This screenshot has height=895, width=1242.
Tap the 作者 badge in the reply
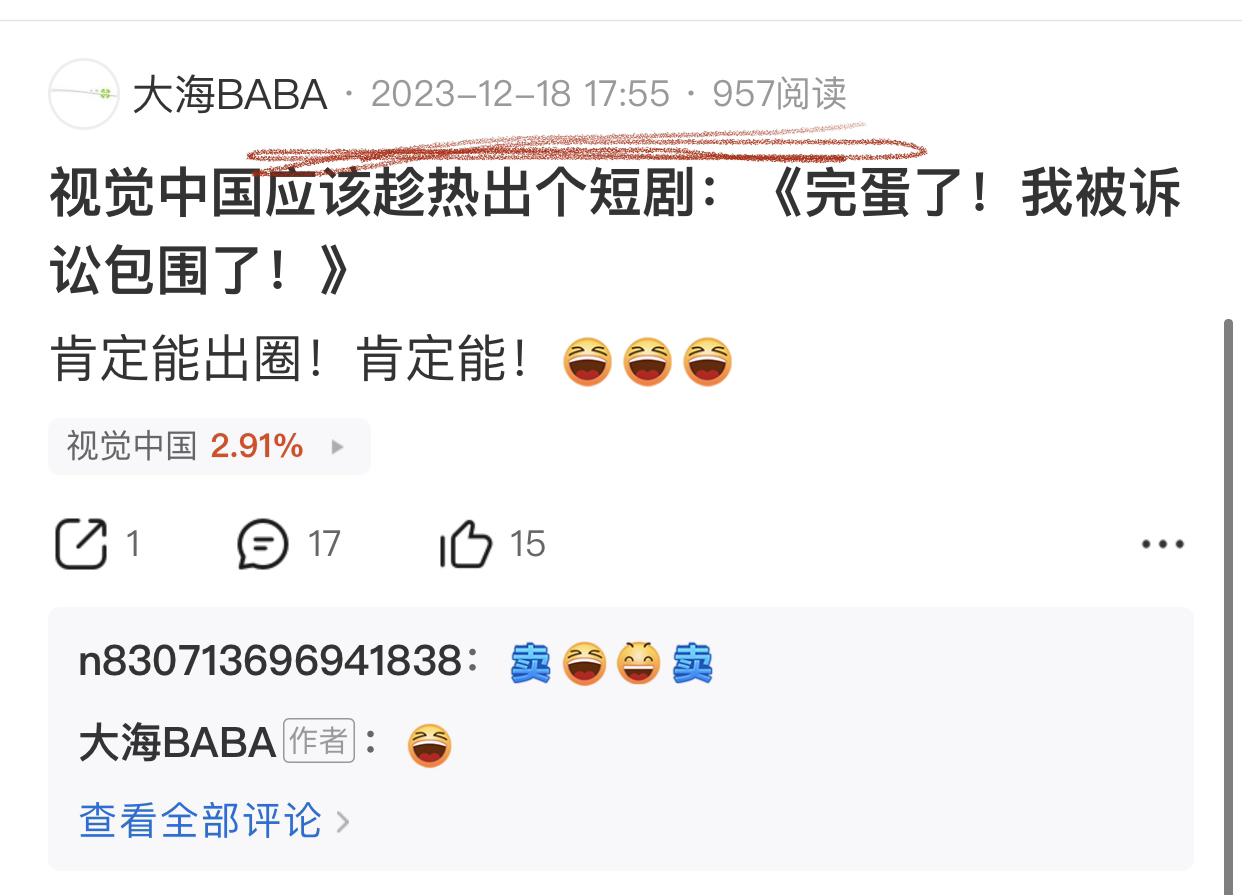(x=319, y=741)
